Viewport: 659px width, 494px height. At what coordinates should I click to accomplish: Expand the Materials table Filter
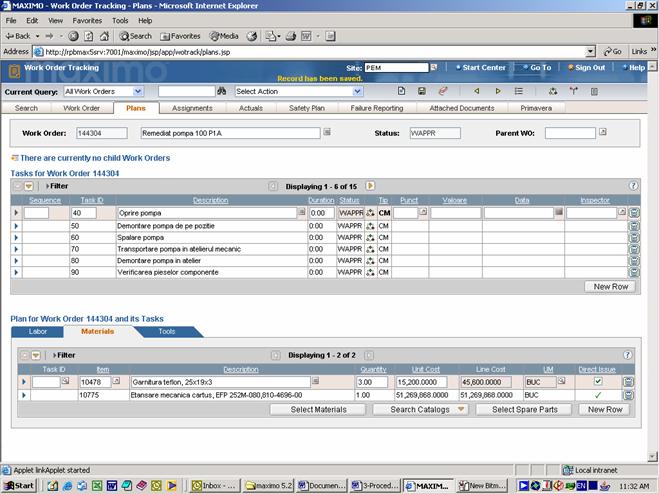coord(63,355)
